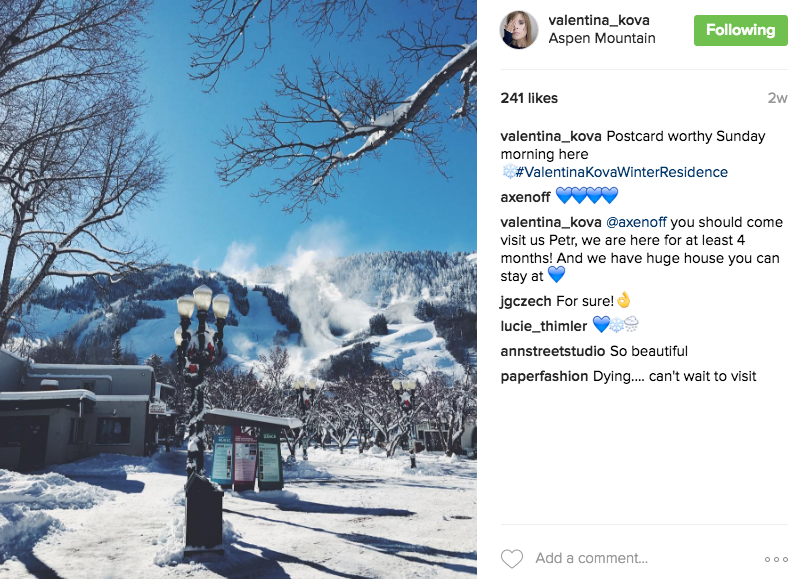Open valentina_kova profile avatar
This screenshot has width=805, height=579.
coord(519,30)
